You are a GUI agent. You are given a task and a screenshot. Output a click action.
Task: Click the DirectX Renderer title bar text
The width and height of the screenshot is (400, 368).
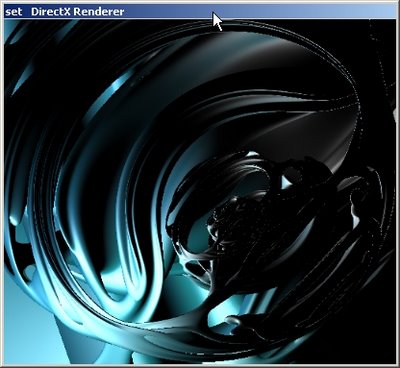tap(77, 12)
